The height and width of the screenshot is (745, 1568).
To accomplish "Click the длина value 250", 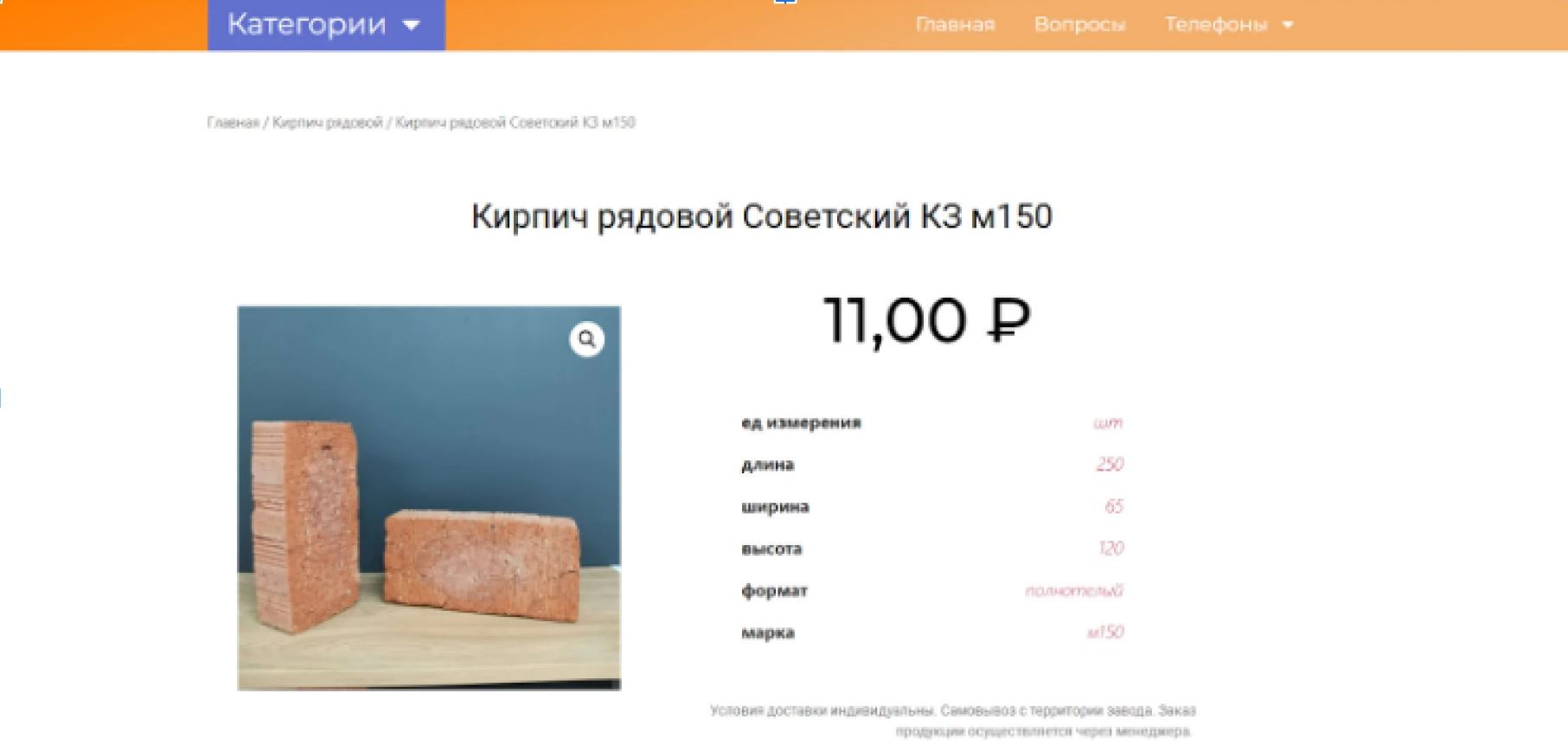I will pyautogui.click(x=1110, y=465).
